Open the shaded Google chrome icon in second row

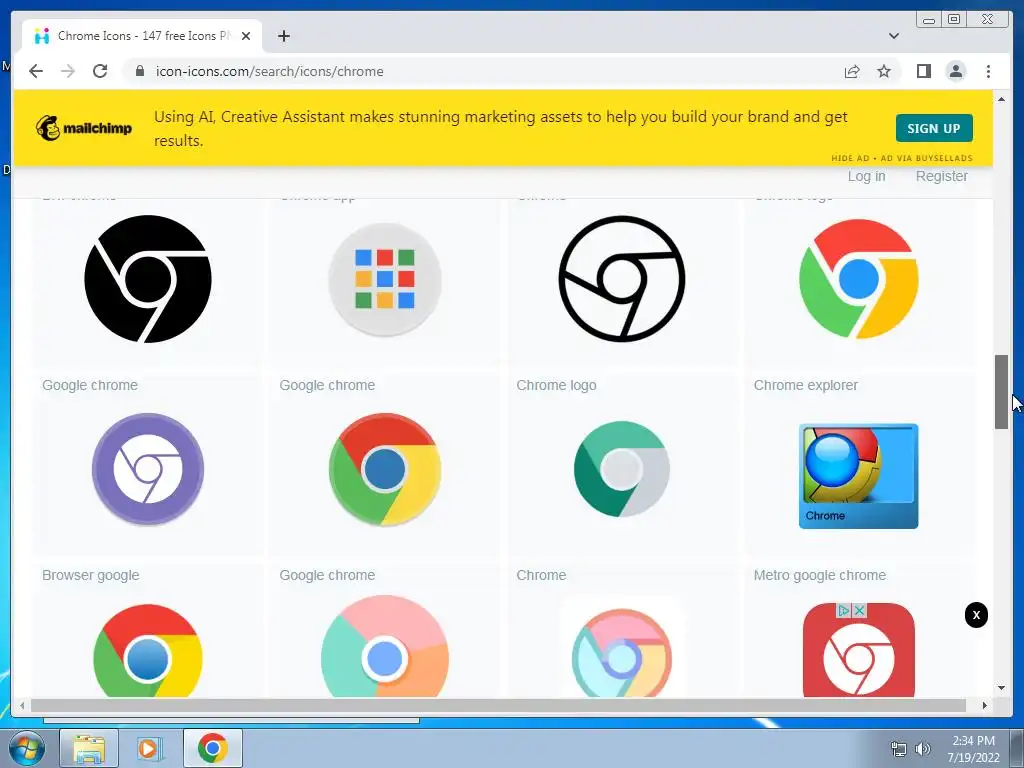point(385,469)
